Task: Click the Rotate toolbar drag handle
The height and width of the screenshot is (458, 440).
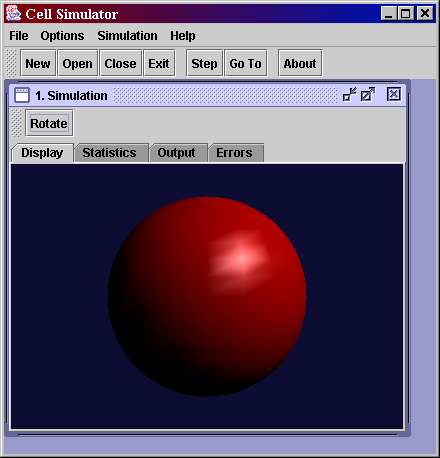Action: click(x=16, y=123)
